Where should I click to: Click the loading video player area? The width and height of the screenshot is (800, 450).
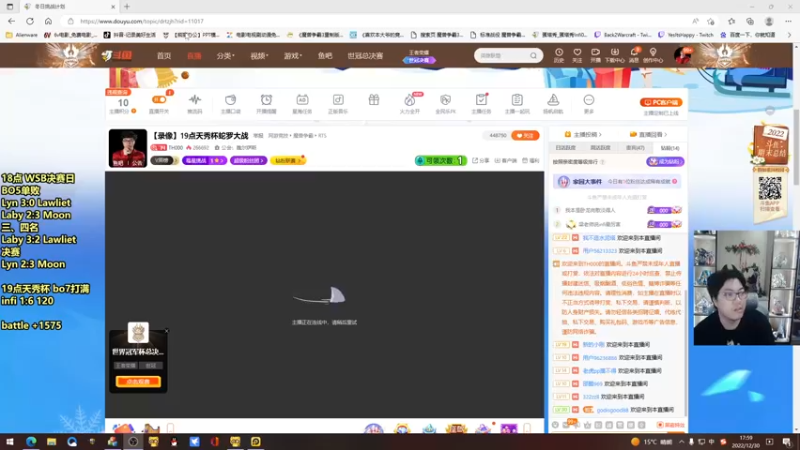(324, 294)
